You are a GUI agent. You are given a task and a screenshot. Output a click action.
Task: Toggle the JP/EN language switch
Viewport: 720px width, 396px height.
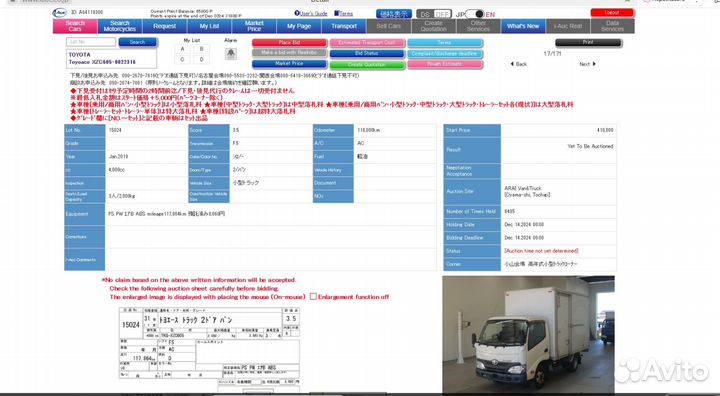[475, 14]
